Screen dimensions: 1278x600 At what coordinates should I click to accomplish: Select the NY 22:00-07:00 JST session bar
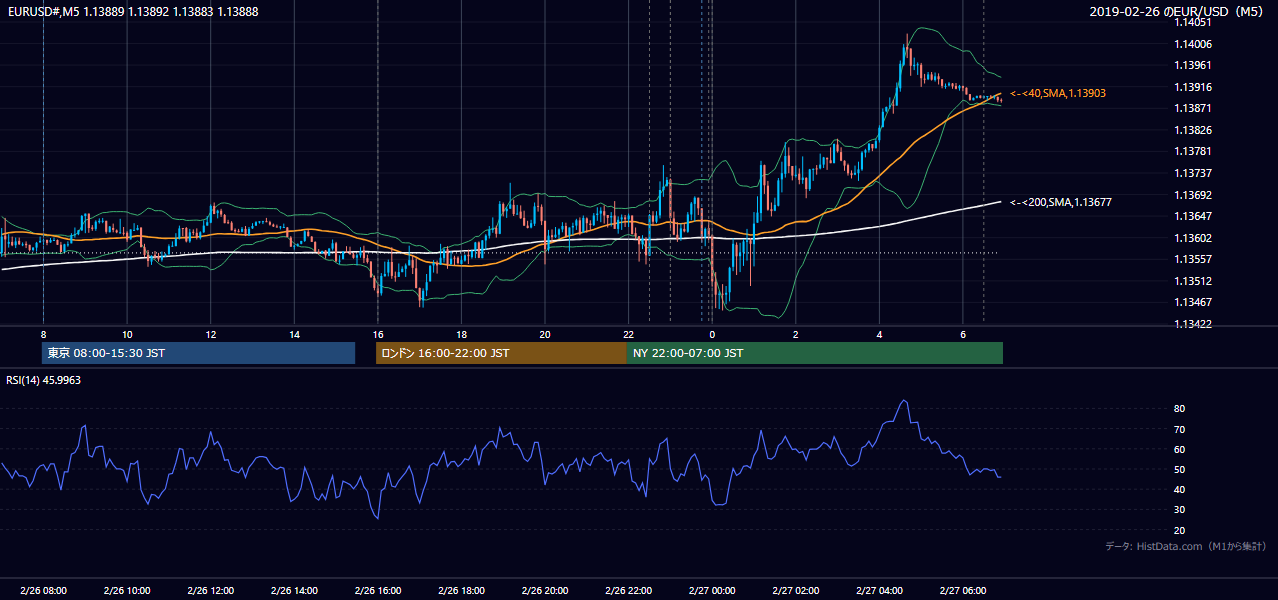[815, 353]
